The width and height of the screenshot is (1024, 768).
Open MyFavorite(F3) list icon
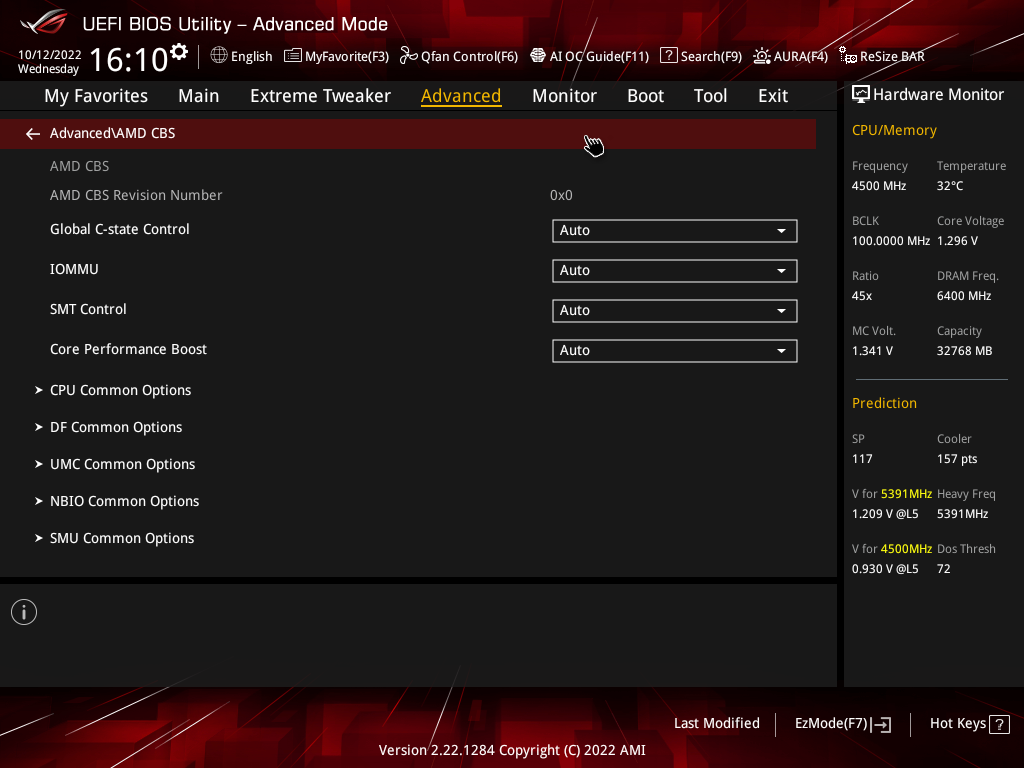click(x=293, y=56)
